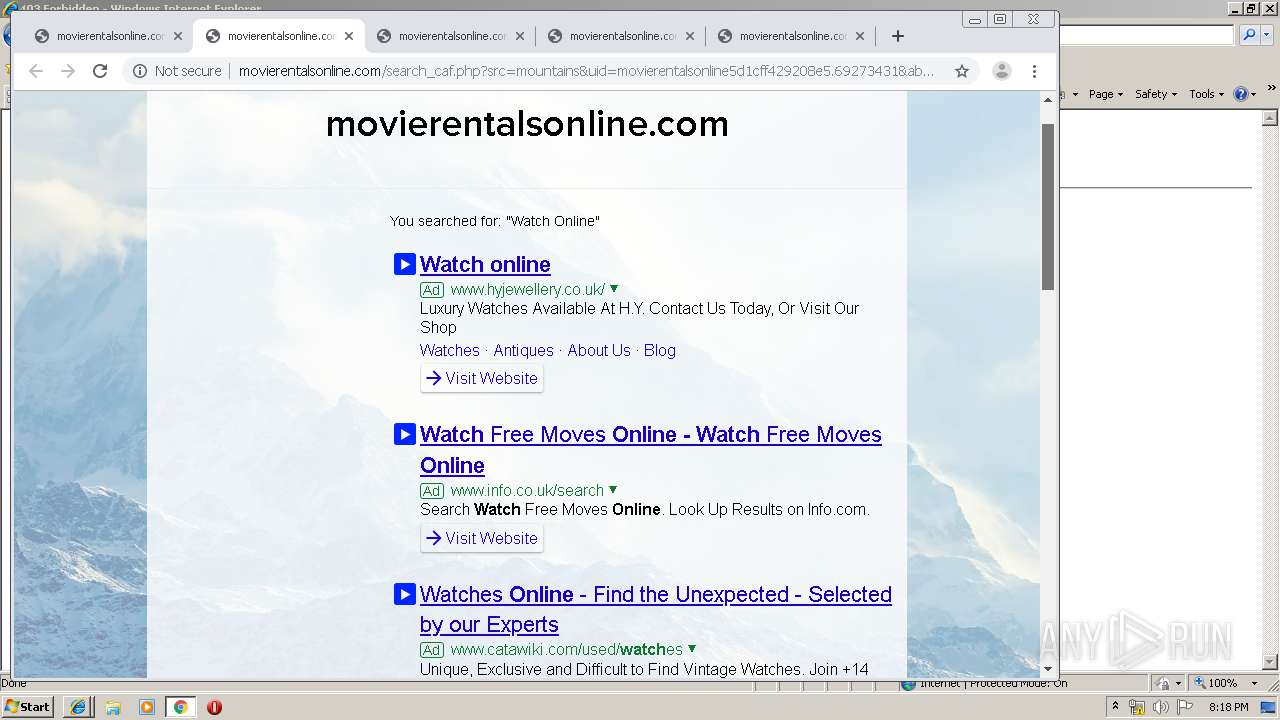Open media player taskbar icon
Image resolution: width=1280 pixels, height=720 pixels.
tap(147, 706)
